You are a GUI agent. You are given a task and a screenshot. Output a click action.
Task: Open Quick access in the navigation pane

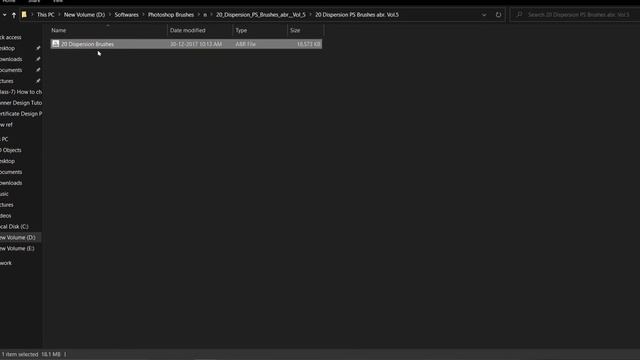tap(11, 37)
